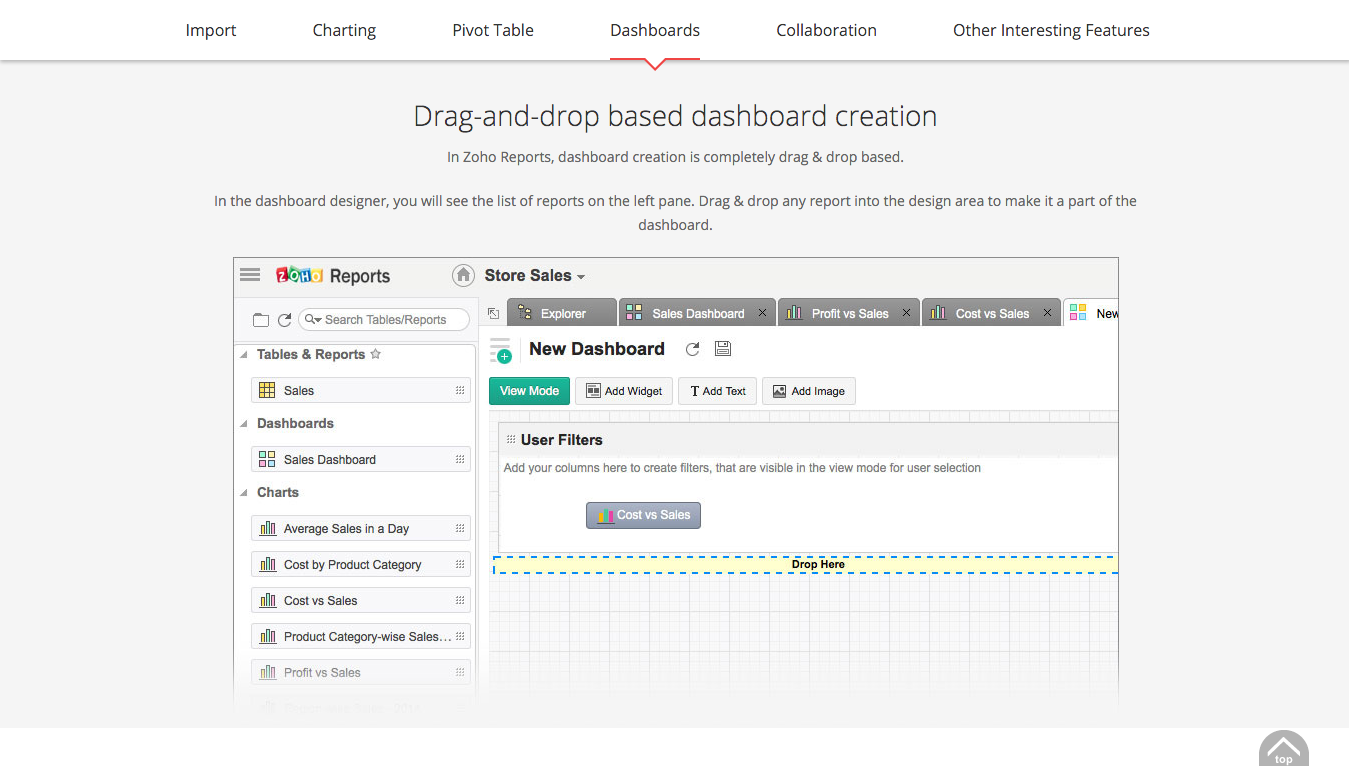1349x768 pixels.
Task: Click the scroll-to-top button
Action: pos(1284,749)
